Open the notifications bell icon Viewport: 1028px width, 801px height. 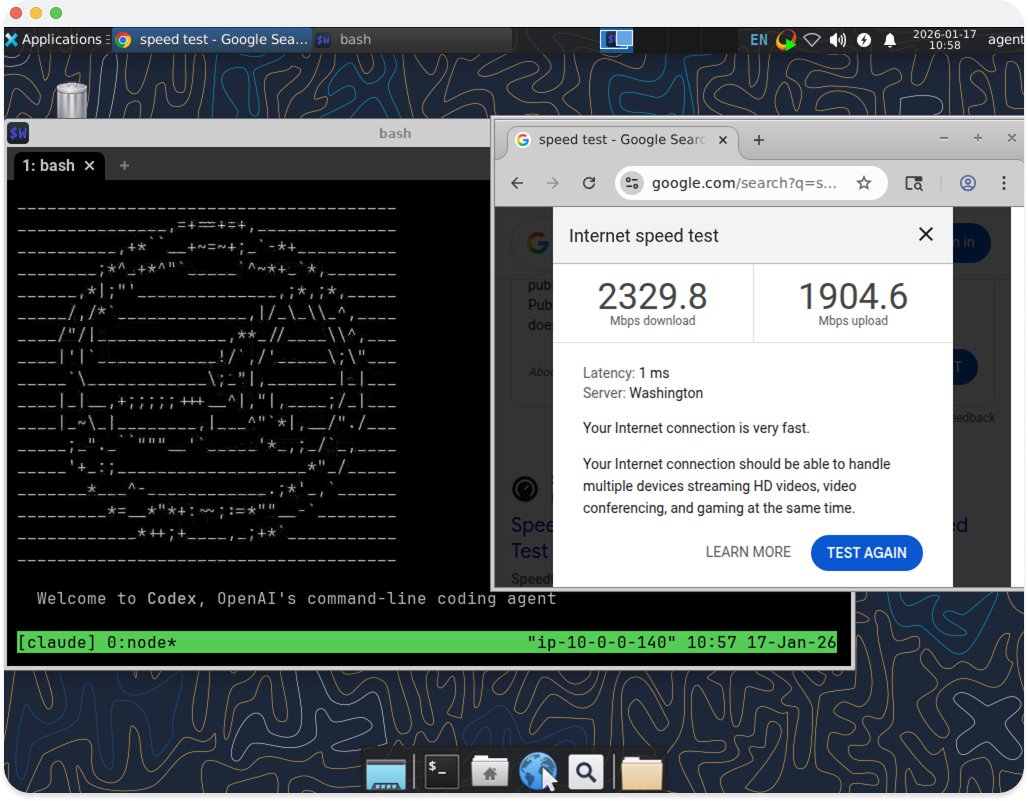click(x=890, y=40)
